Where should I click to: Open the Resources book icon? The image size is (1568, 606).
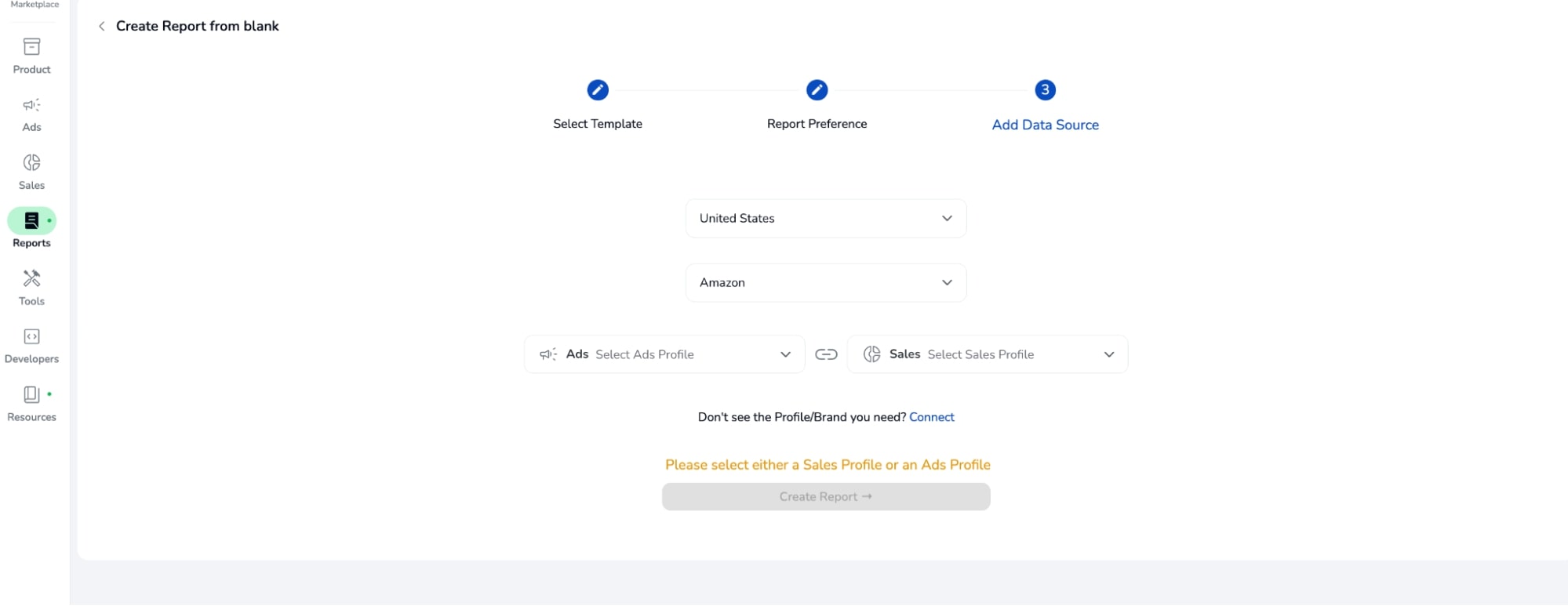pyautogui.click(x=31, y=394)
